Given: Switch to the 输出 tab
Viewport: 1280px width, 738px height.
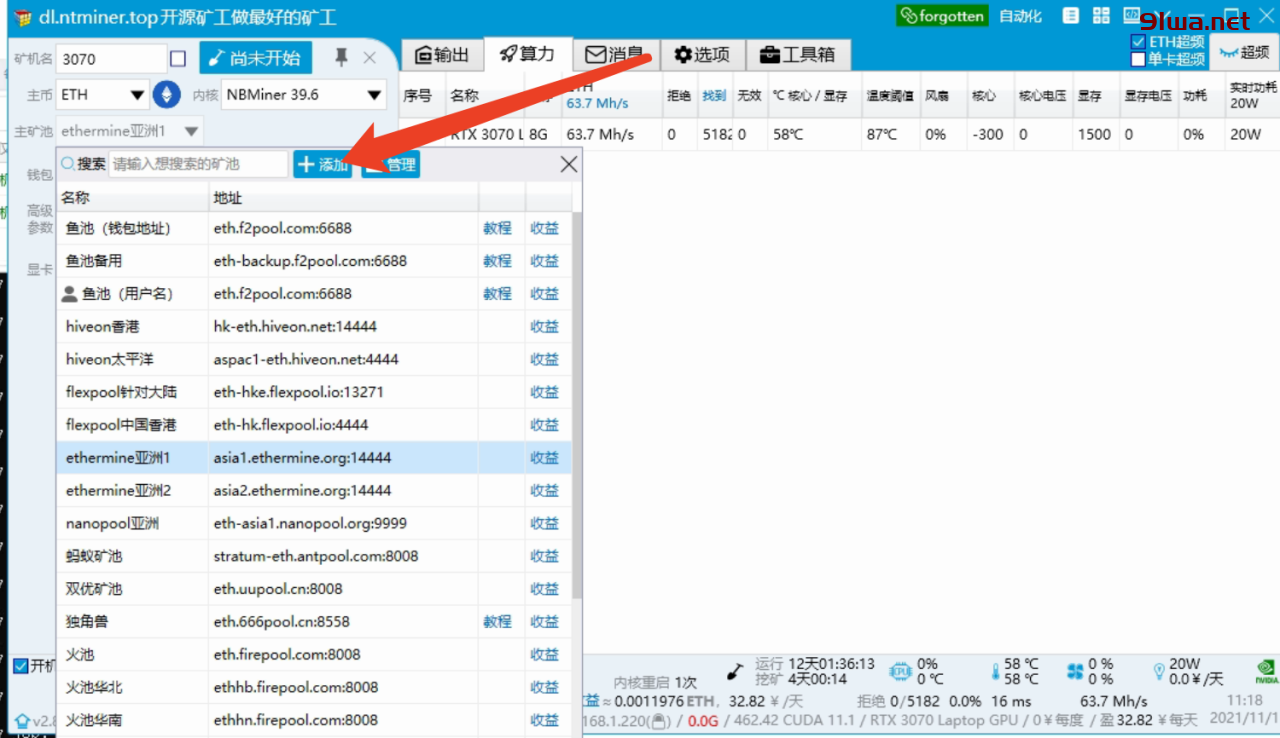Looking at the screenshot, I should (442, 54).
